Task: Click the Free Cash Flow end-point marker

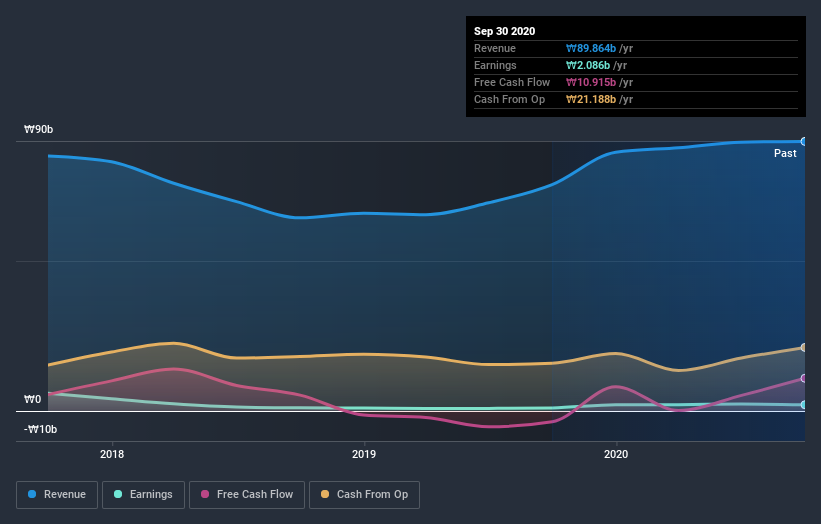Action: [x=804, y=378]
